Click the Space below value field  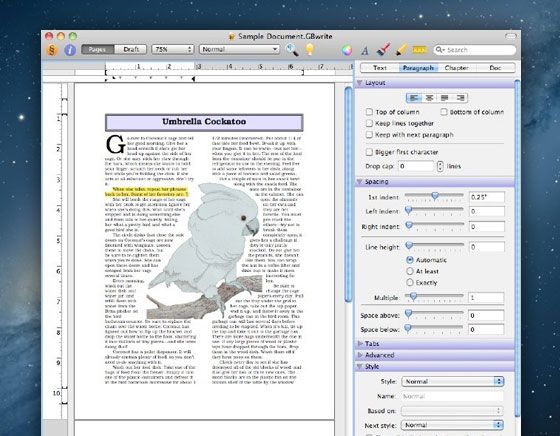[487, 329]
